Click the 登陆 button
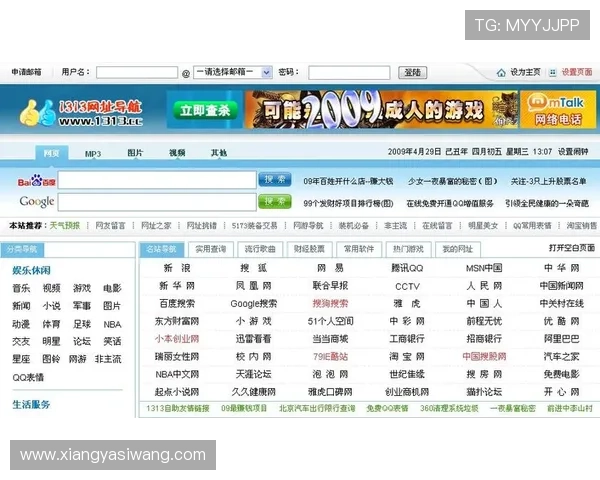The image size is (600, 480). click(x=412, y=72)
